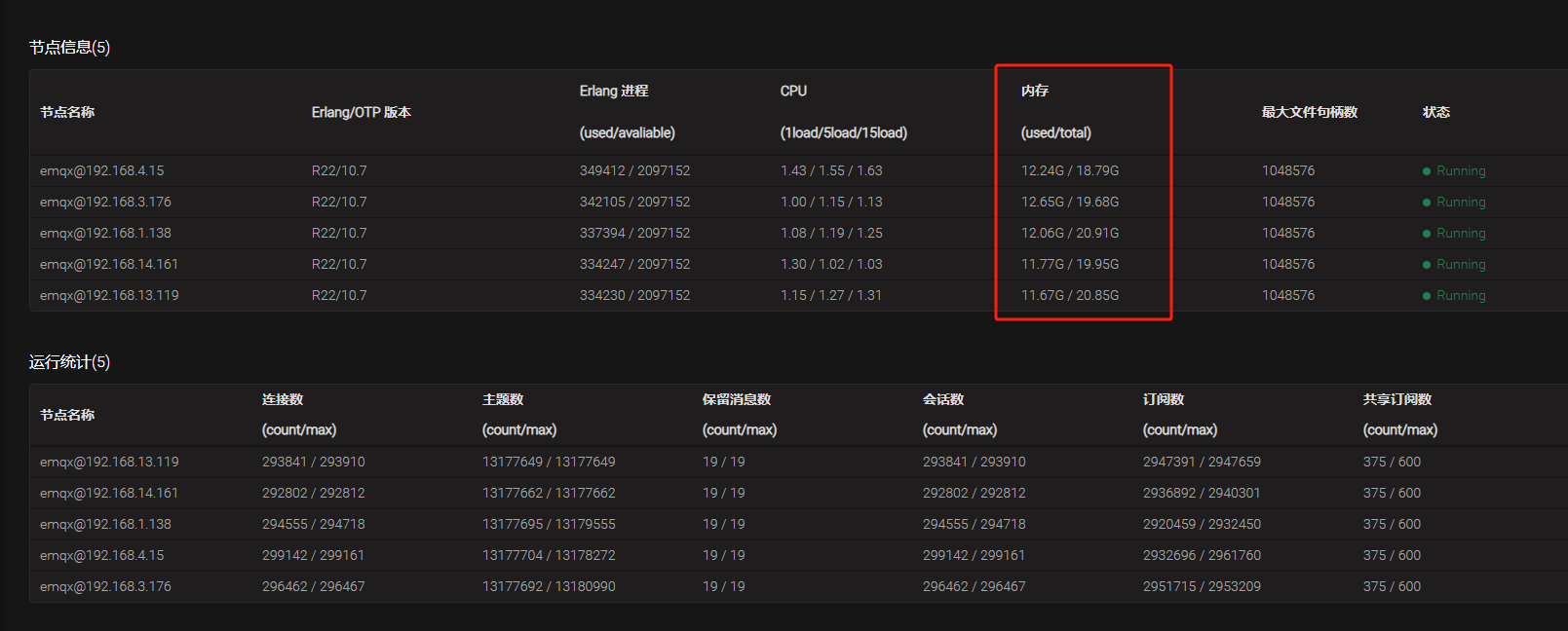Select memory value 12.06G / 20.91G
The height and width of the screenshot is (631, 1568).
pyautogui.click(x=1070, y=233)
